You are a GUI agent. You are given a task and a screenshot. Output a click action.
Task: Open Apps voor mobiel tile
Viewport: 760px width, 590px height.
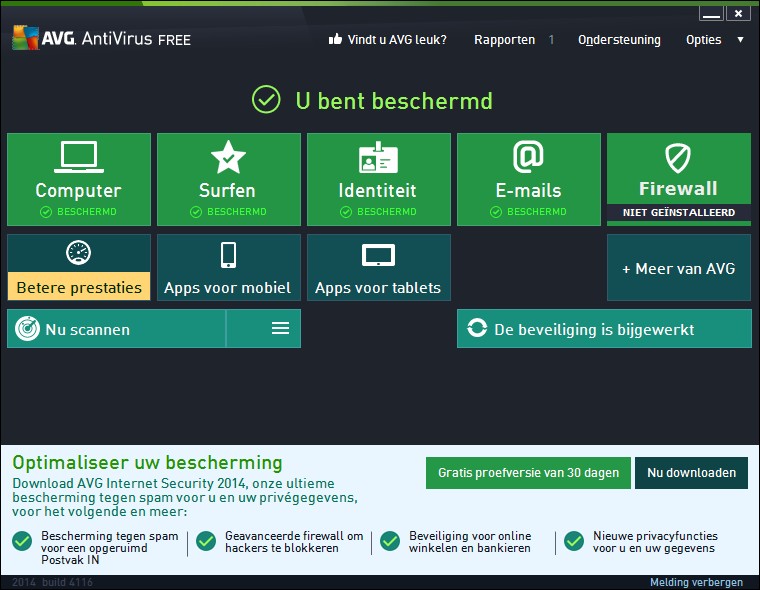228,267
